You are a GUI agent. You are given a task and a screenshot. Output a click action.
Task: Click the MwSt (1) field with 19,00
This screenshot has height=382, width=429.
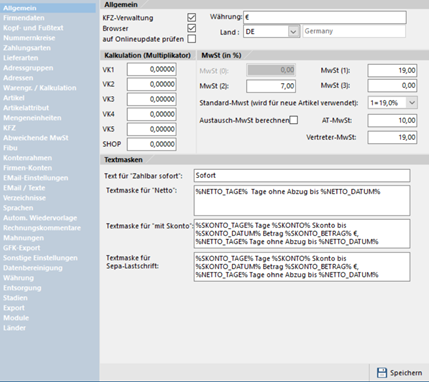click(x=392, y=71)
